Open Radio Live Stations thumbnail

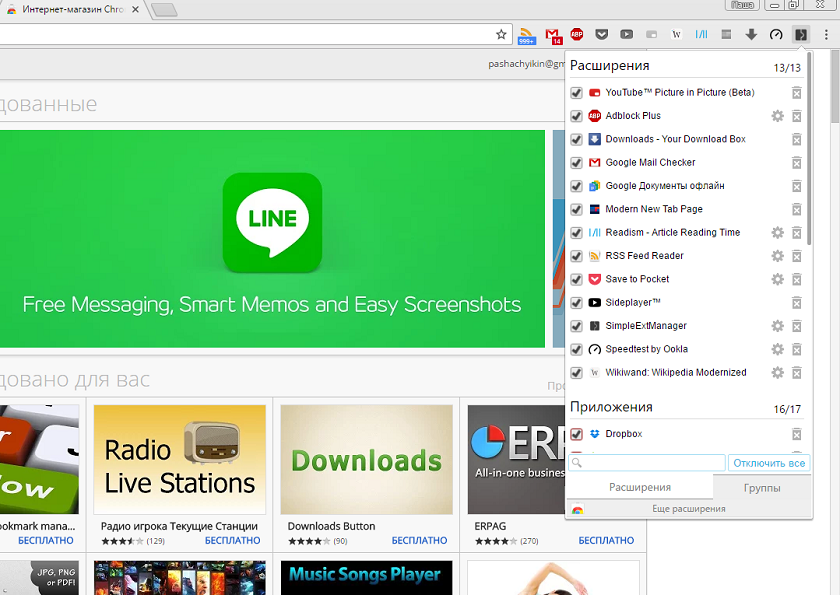click(179, 460)
